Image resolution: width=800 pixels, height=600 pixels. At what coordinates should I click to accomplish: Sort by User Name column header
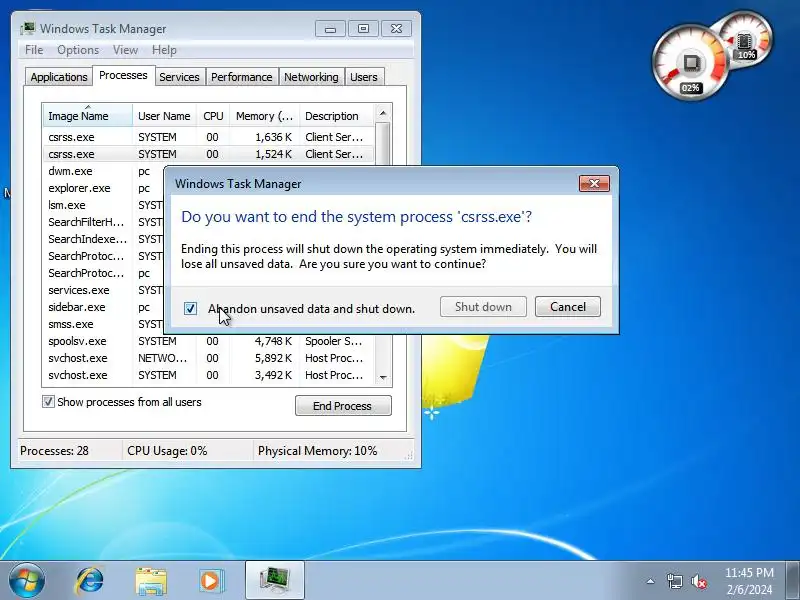164,116
